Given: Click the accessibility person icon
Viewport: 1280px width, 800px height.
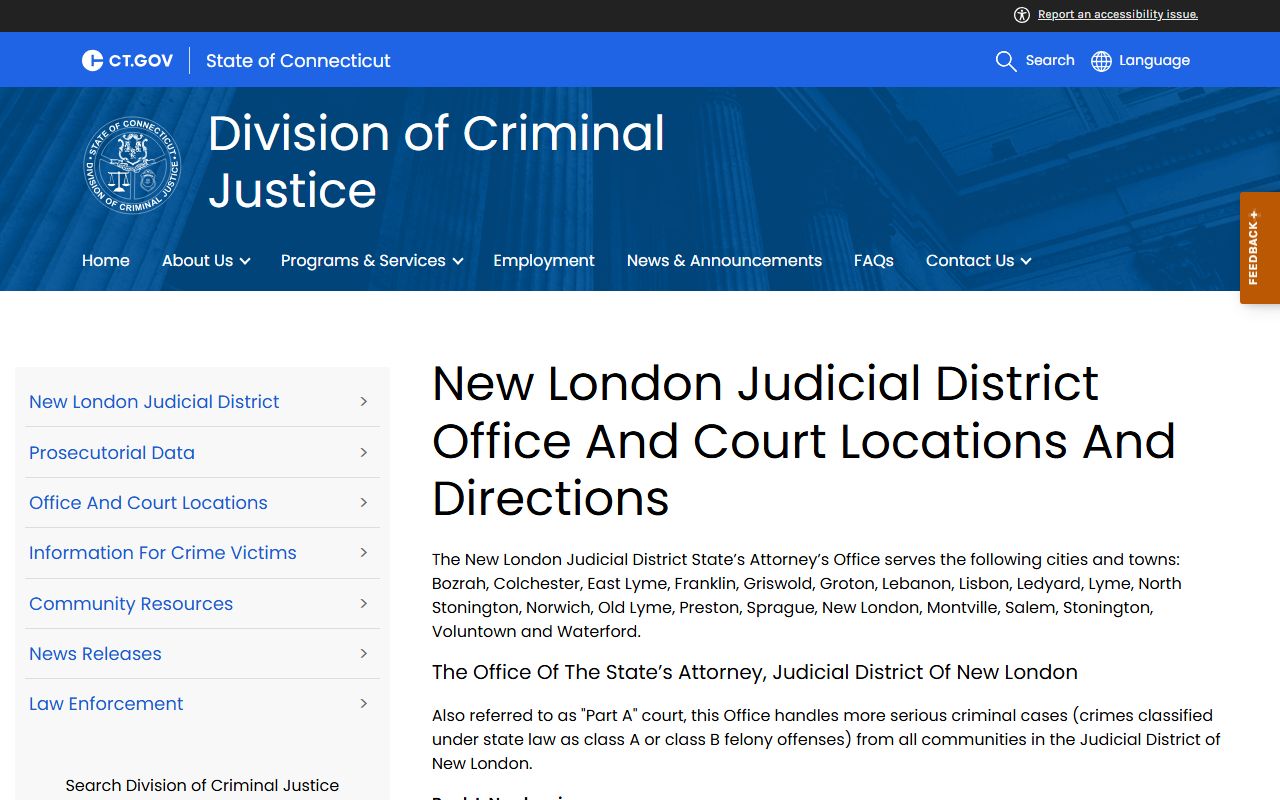Looking at the screenshot, I should click(x=1022, y=14).
